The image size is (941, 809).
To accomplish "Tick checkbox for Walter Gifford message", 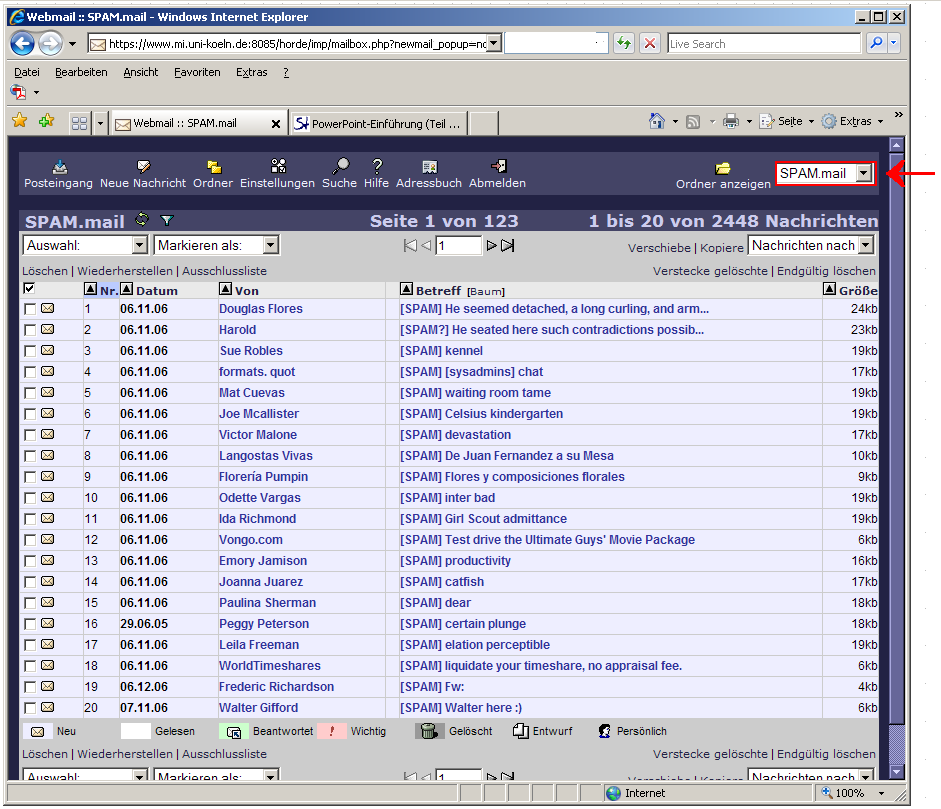I will tap(30, 708).
